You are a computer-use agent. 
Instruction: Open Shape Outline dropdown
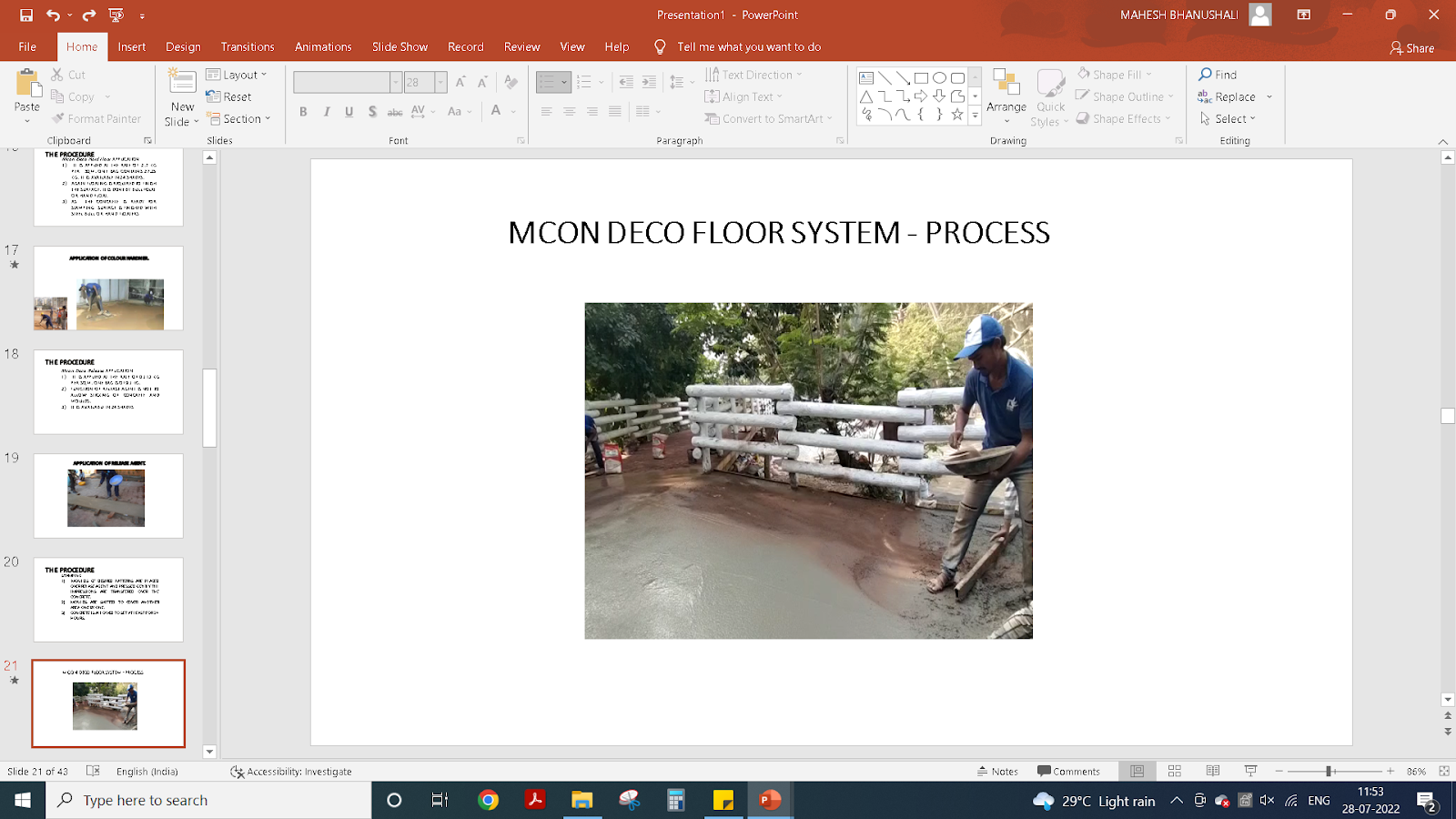[1125, 96]
